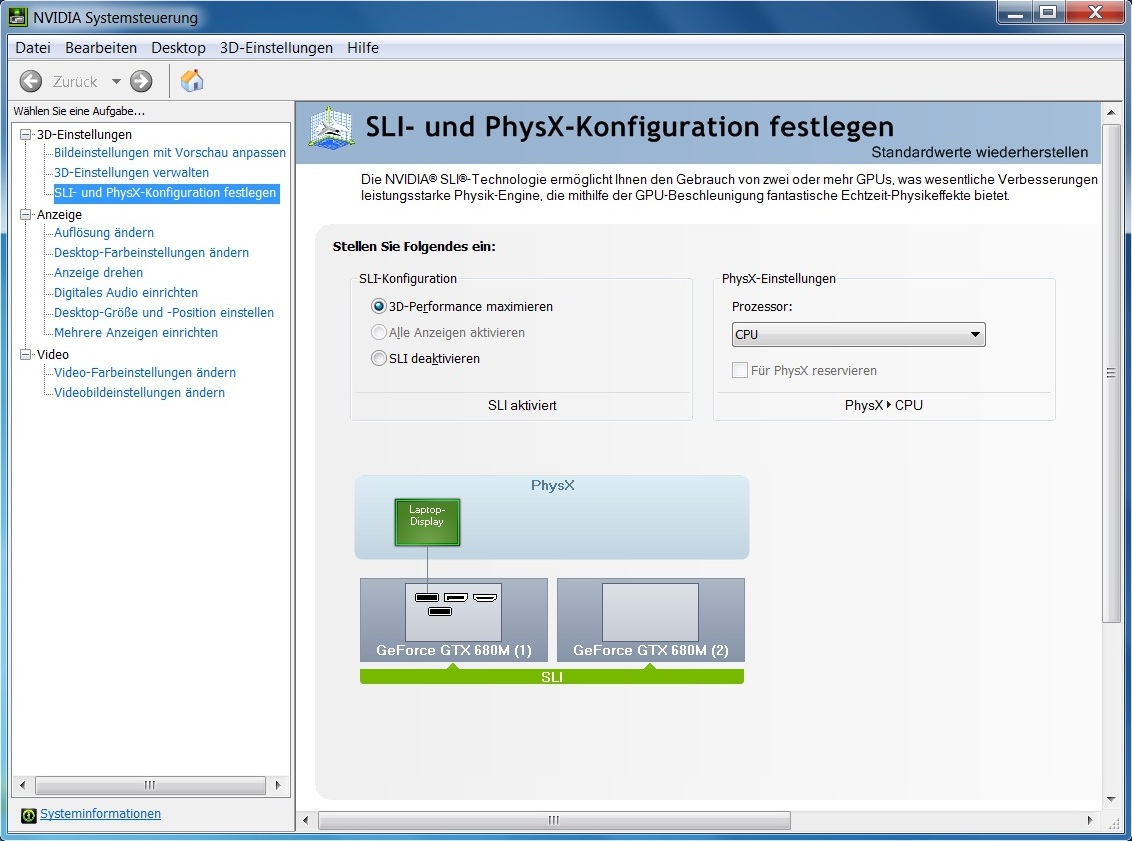Click sidebar horizontal scrollbar right arrow
1132x841 pixels.
[278, 785]
